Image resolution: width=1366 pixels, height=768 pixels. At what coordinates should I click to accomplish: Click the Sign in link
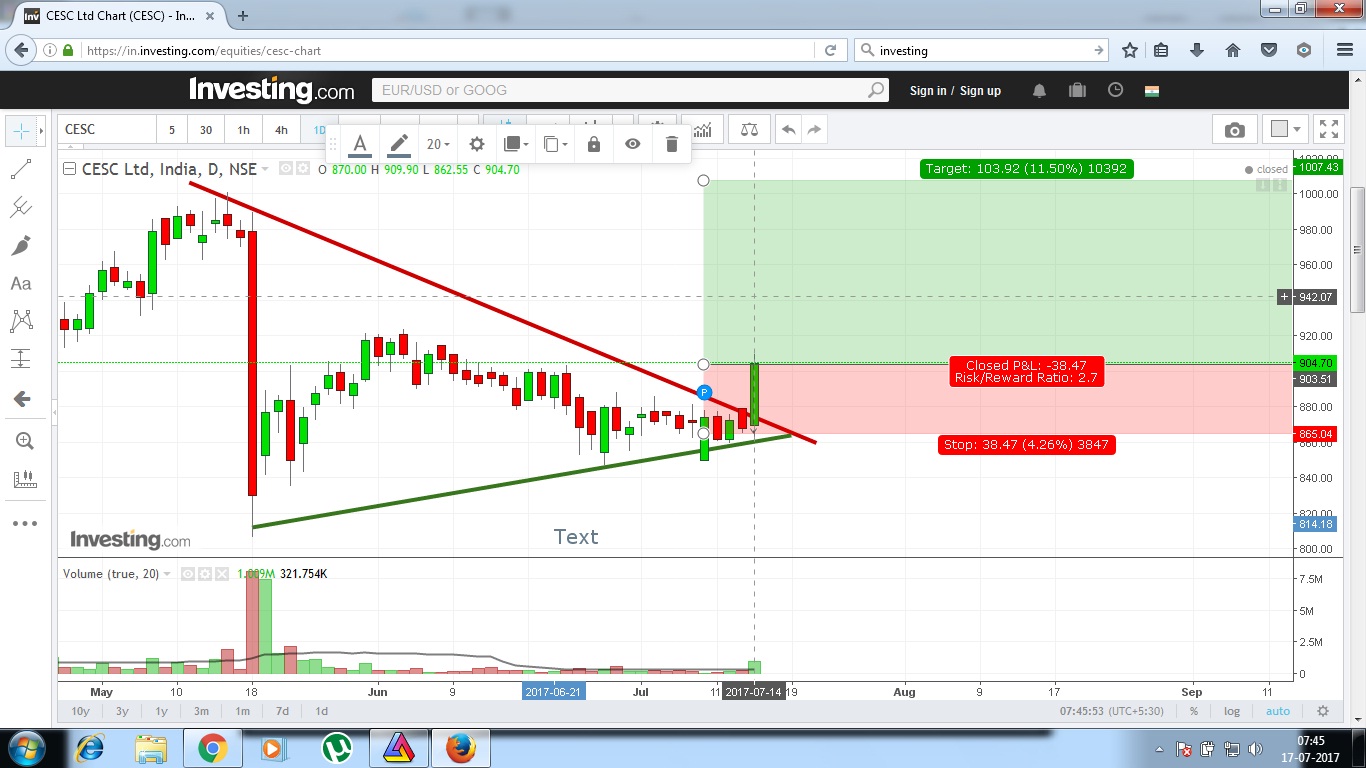coord(928,91)
